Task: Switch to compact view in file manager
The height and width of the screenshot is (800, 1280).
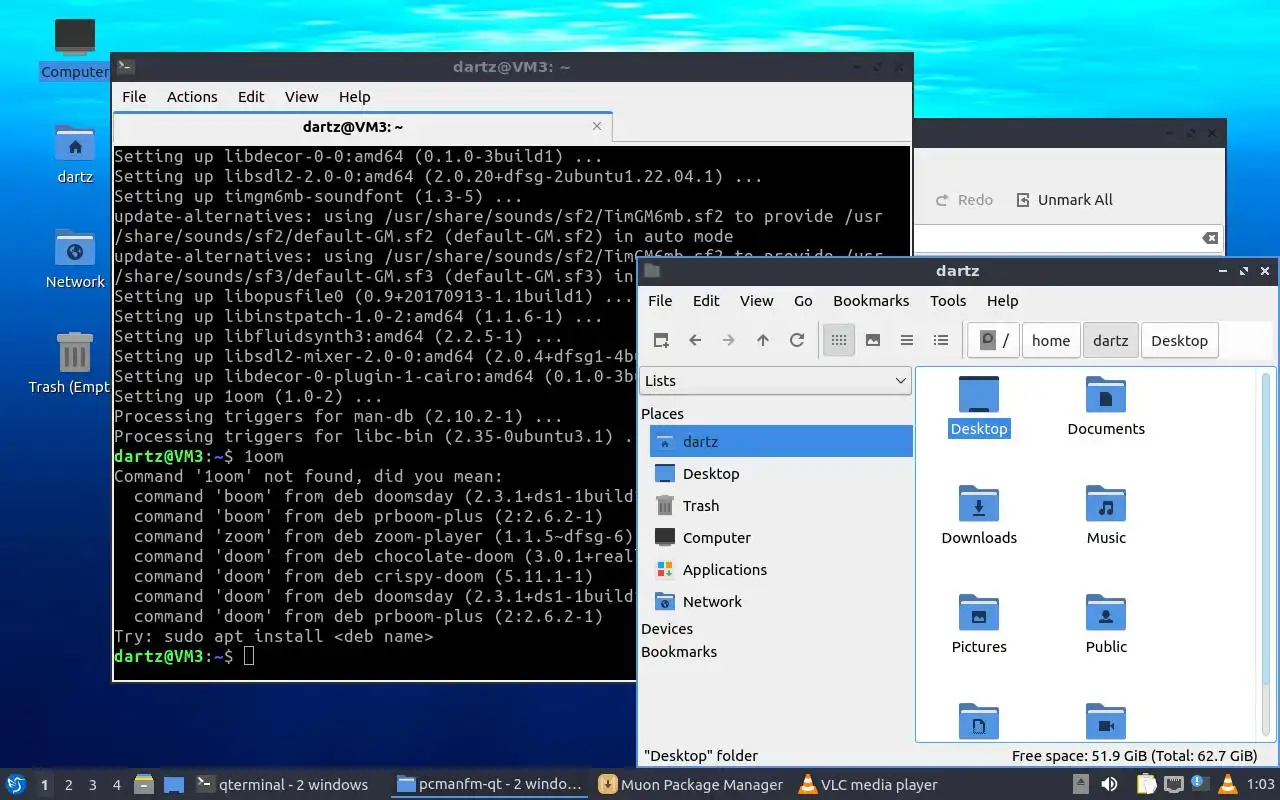Action: coord(907,340)
